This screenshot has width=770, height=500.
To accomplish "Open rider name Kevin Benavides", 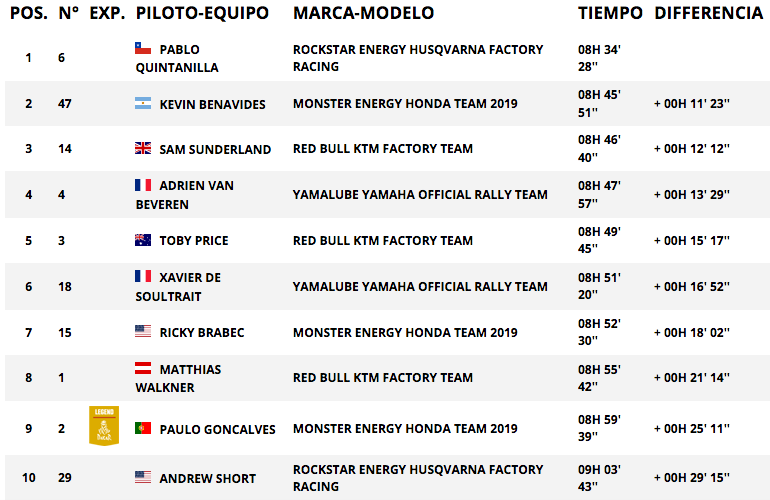I will pos(212,105).
